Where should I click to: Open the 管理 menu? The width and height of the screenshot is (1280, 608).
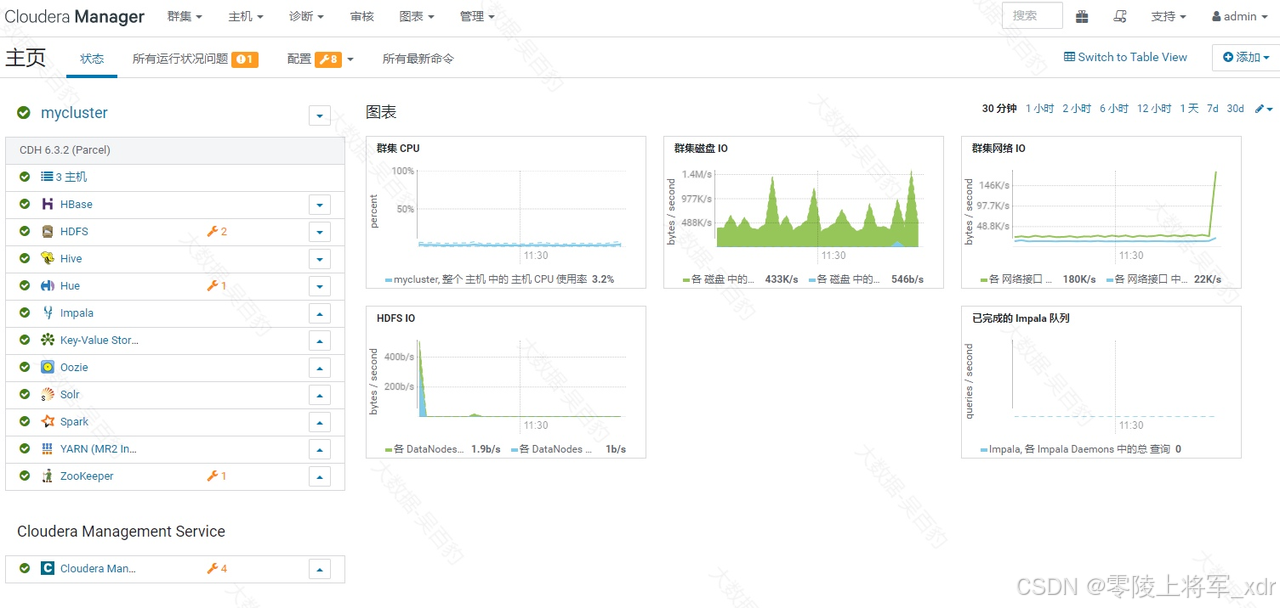[x=478, y=16]
